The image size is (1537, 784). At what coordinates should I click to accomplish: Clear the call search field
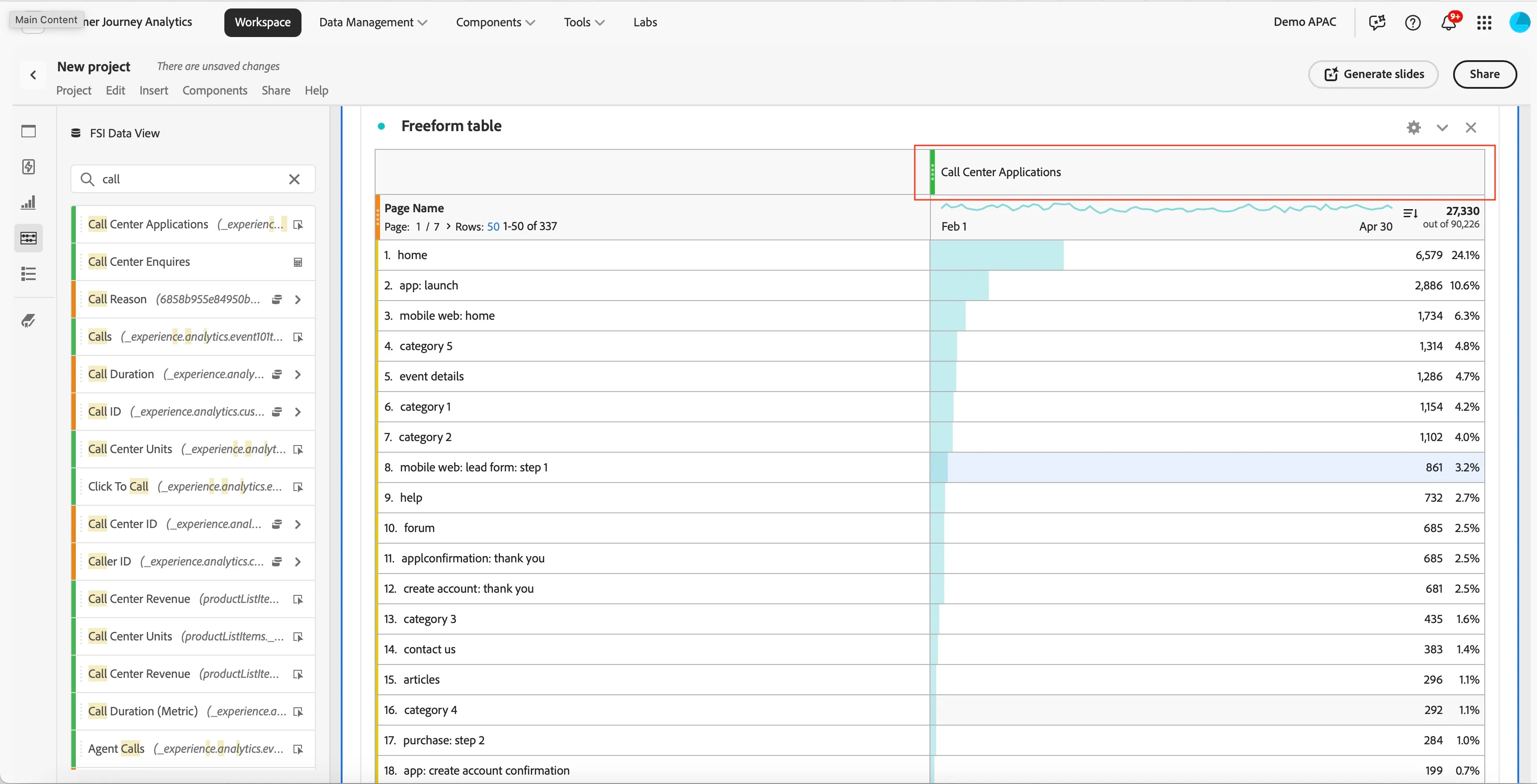[x=294, y=179]
